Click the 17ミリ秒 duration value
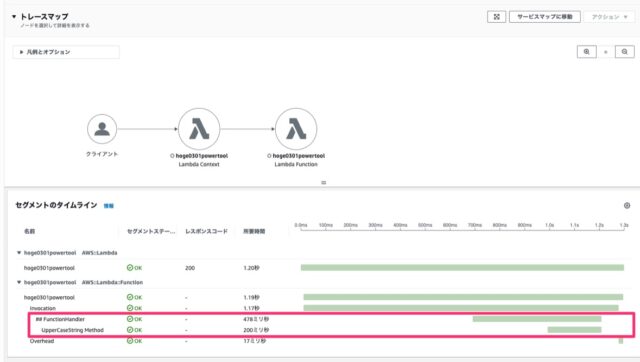640x362 pixels. pos(254,341)
